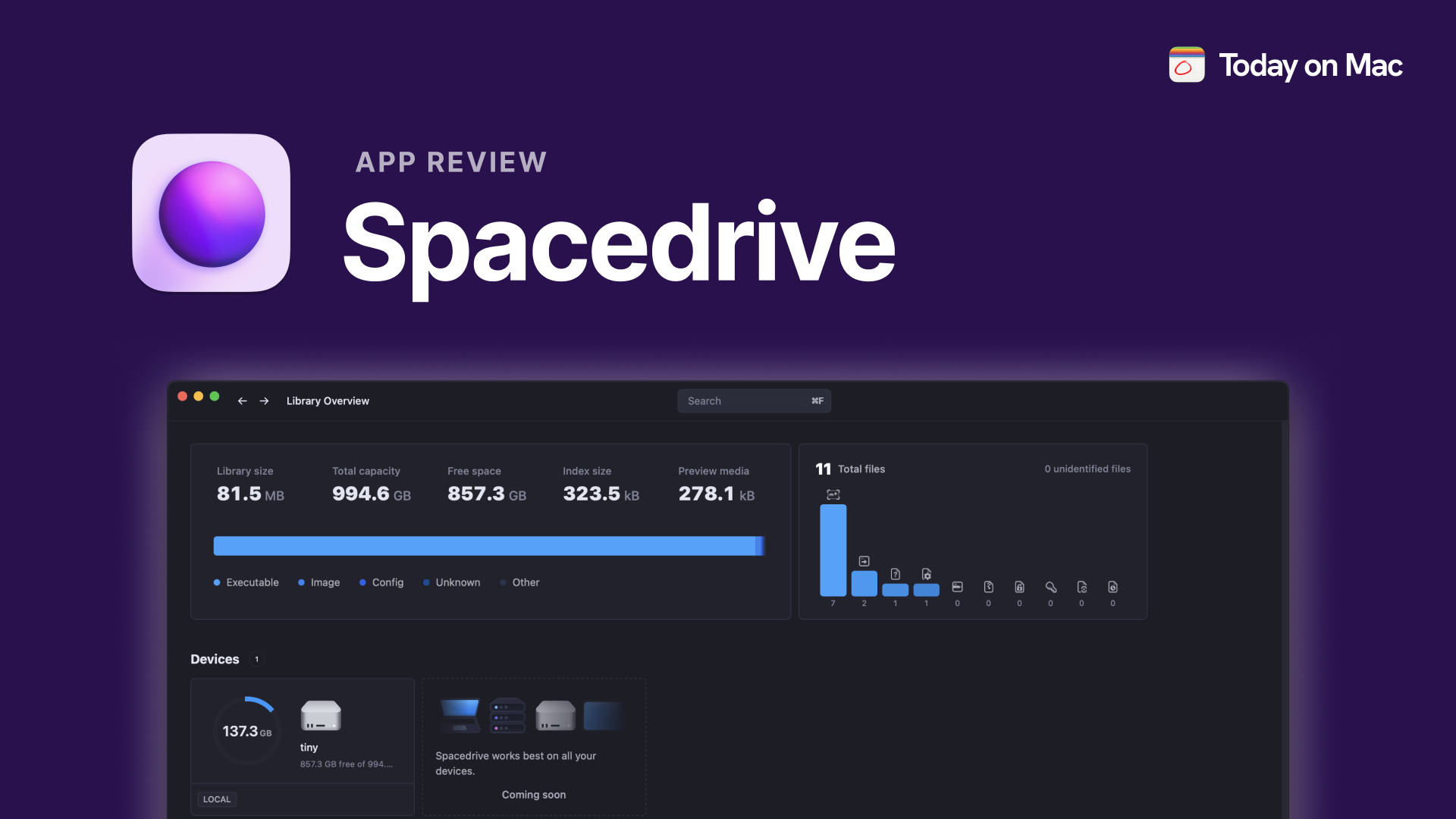Click the back navigation arrow
The height and width of the screenshot is (819, 1456).
click(x=242, y=400)
